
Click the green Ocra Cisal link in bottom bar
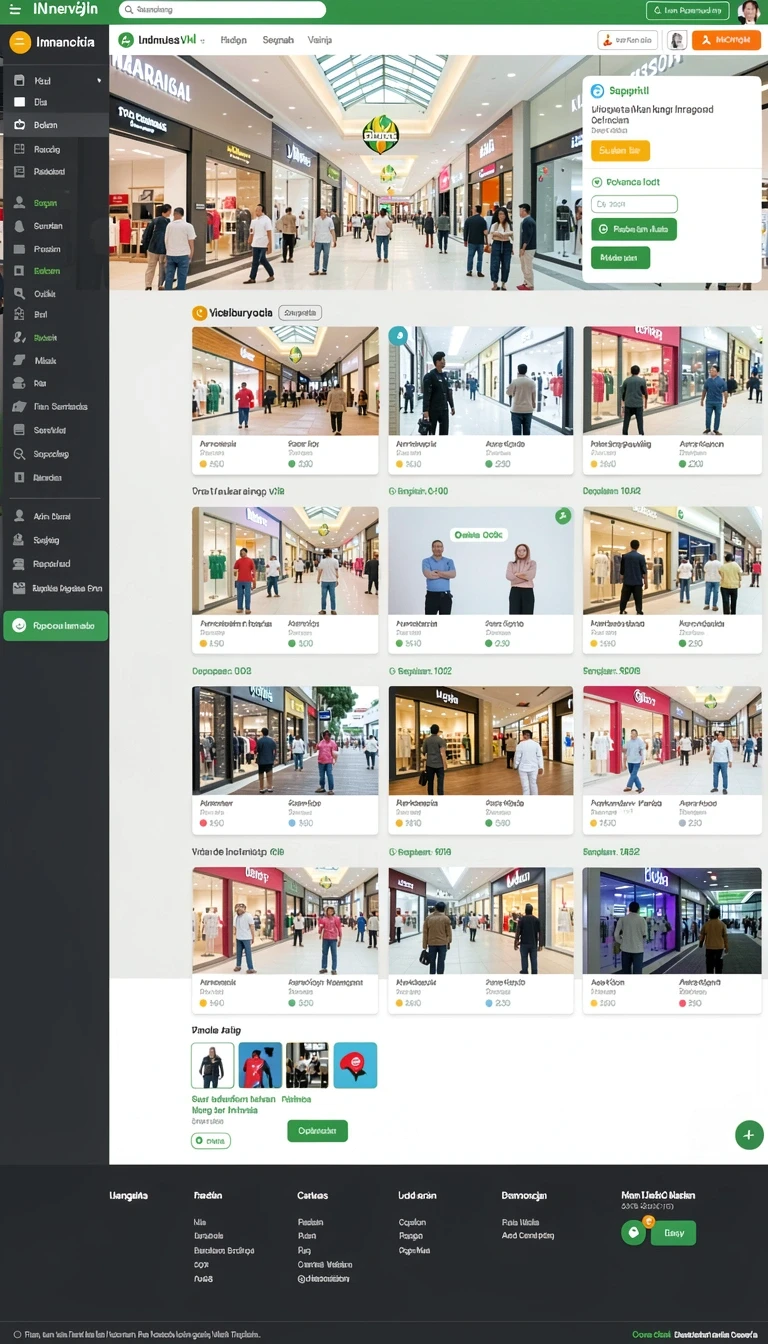point(651,1335)
